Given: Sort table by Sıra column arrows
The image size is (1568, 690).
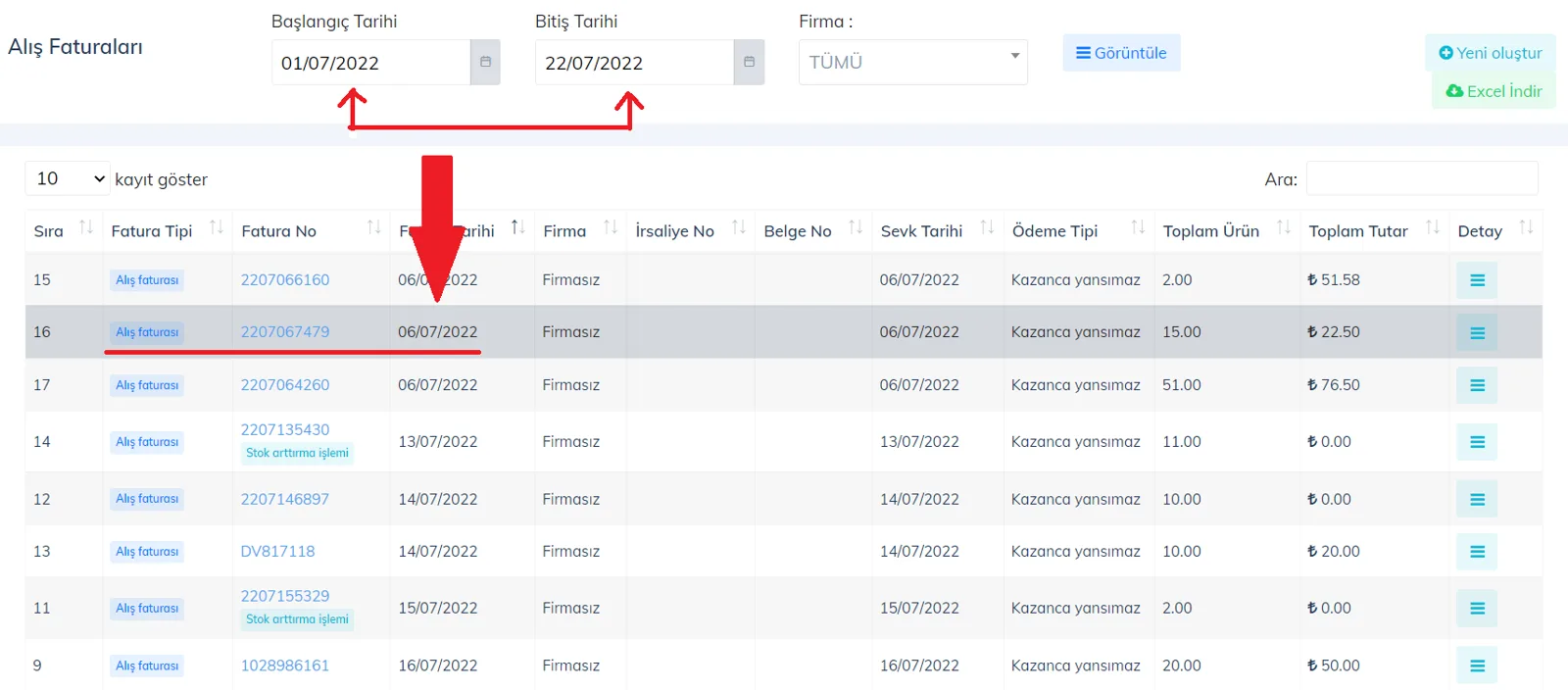Looking at the screenshot, I should (x=86, y=228).
